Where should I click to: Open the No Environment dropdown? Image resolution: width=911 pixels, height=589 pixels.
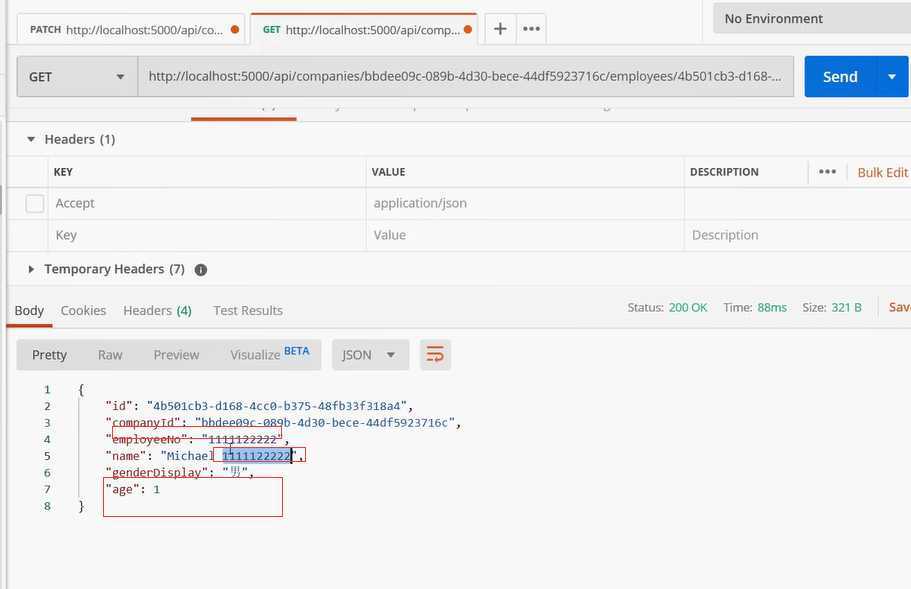tap(812, 19)
